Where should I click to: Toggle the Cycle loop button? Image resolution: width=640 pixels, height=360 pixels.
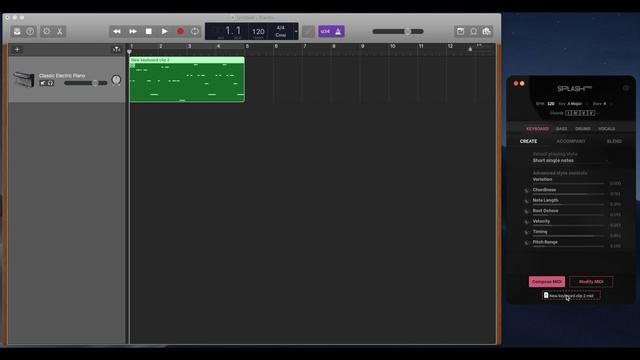(195, 31)
